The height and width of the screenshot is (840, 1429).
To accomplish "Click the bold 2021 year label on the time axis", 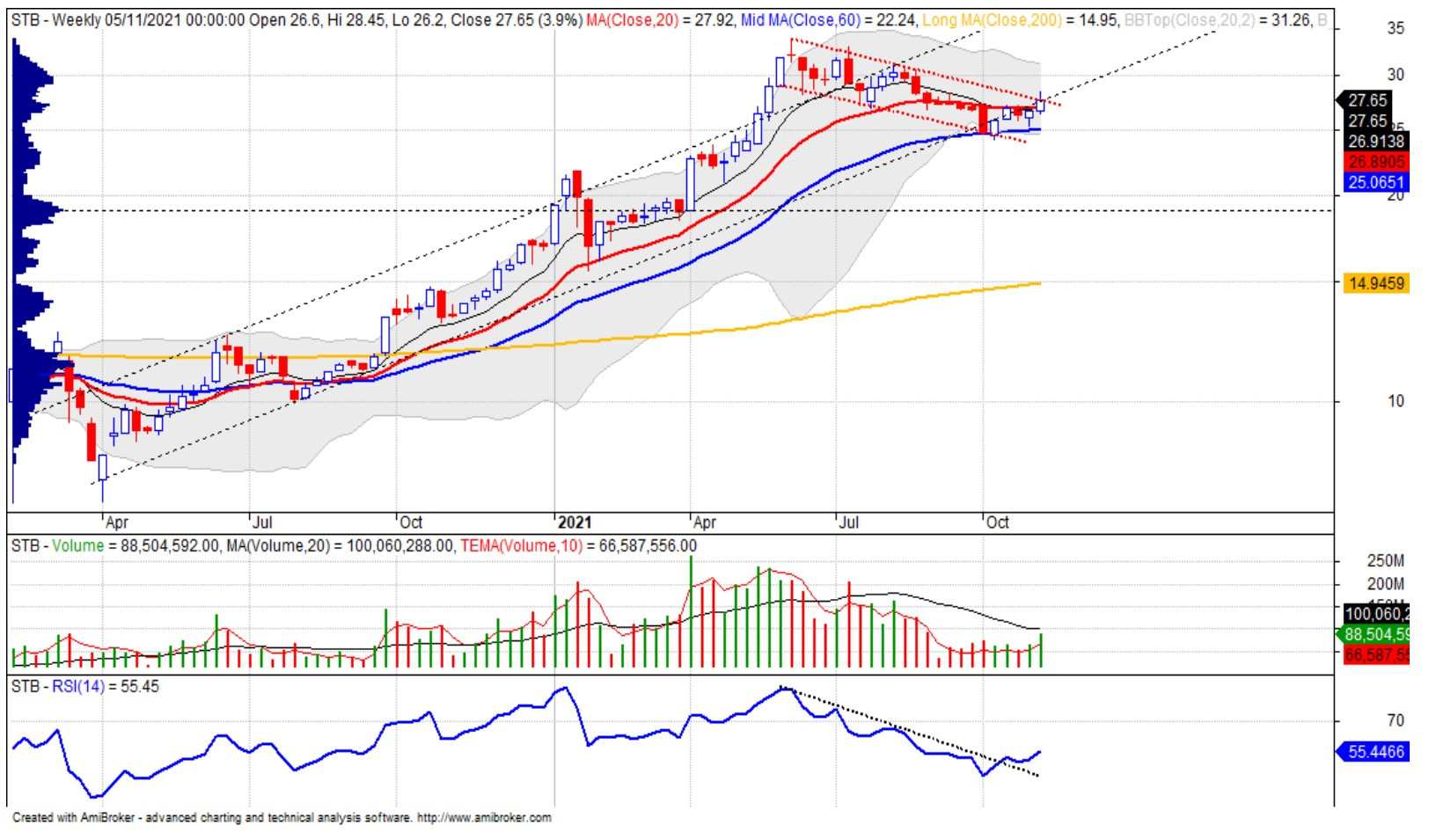I will [x=575, y=522].
